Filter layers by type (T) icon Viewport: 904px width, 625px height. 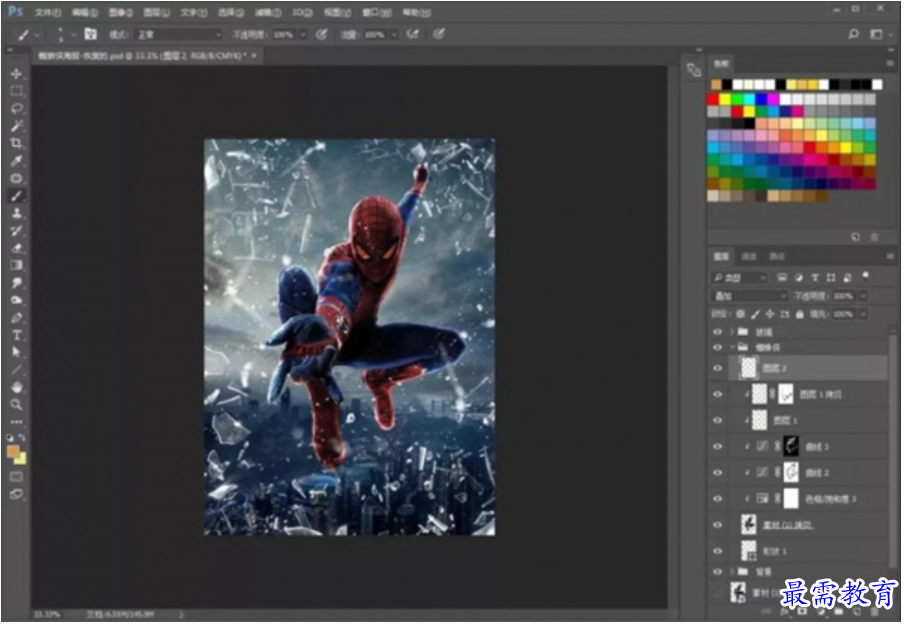click(815, 278)
